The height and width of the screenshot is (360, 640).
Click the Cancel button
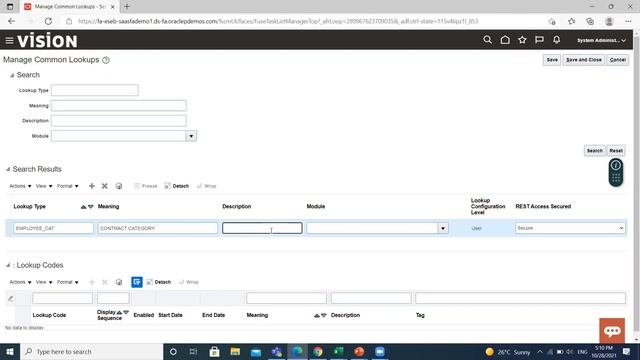coord(617,60)
